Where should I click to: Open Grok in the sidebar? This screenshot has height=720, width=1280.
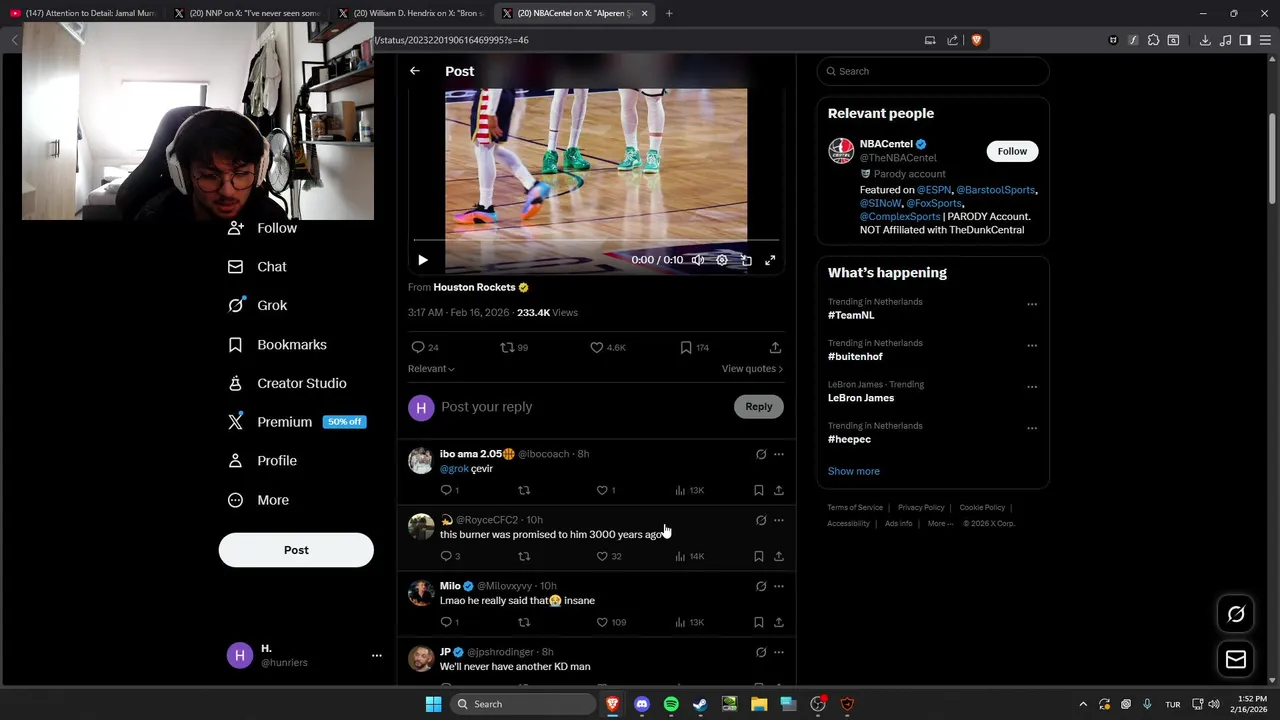point(258,306)
